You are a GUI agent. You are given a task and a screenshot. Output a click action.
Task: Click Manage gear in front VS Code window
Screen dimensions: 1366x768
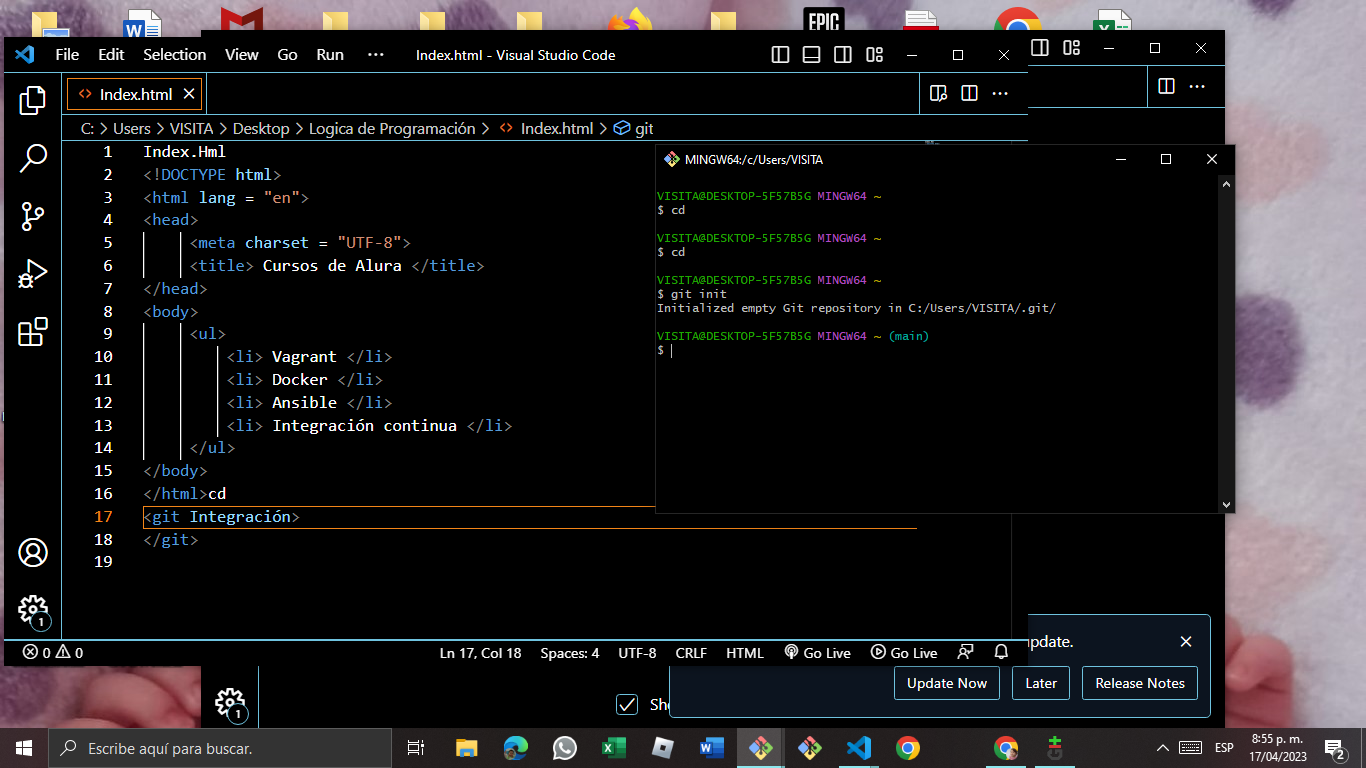(x=33, y=610)
